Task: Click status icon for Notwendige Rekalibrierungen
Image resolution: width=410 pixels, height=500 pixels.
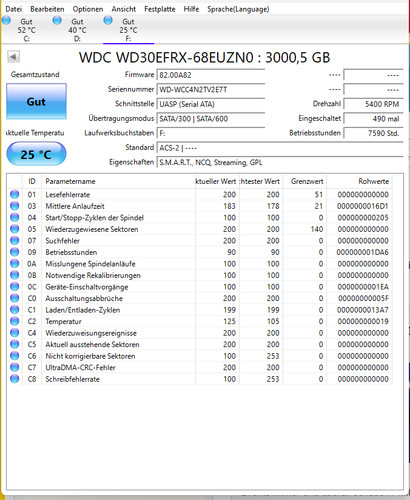Action: point(14,275)
